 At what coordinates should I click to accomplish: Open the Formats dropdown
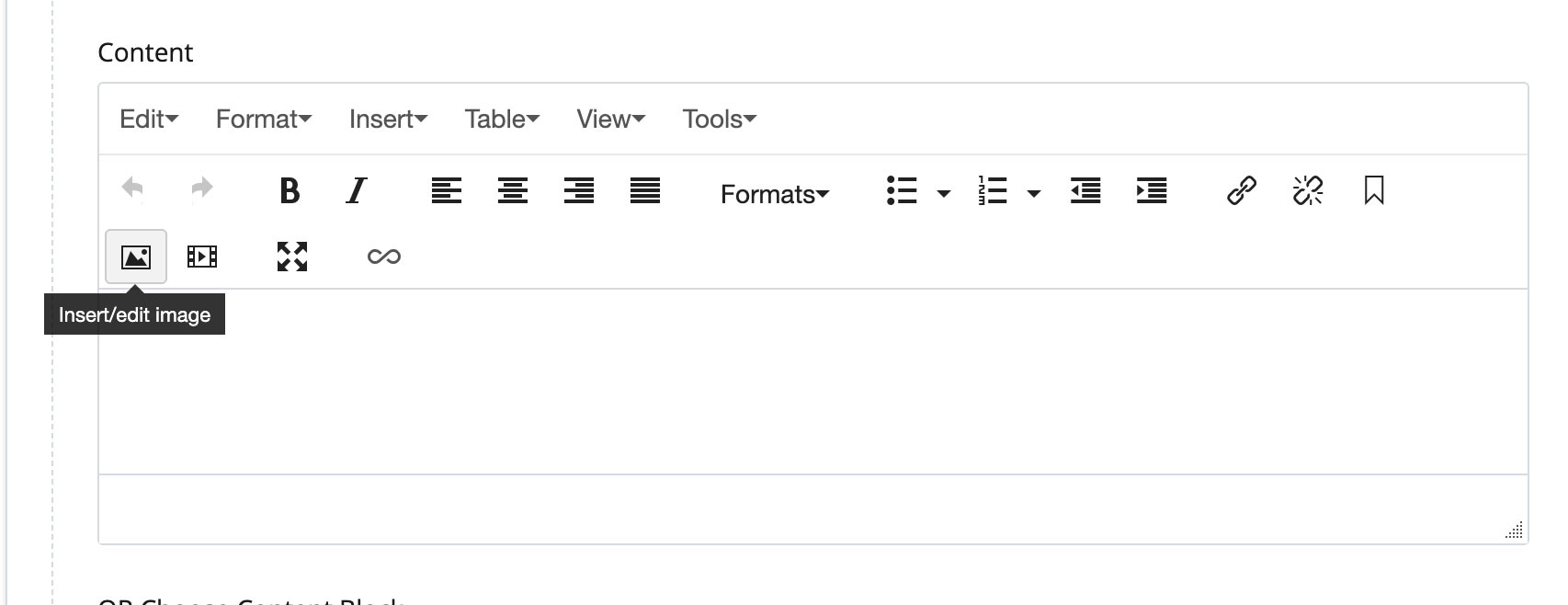[x=774, y=193]
